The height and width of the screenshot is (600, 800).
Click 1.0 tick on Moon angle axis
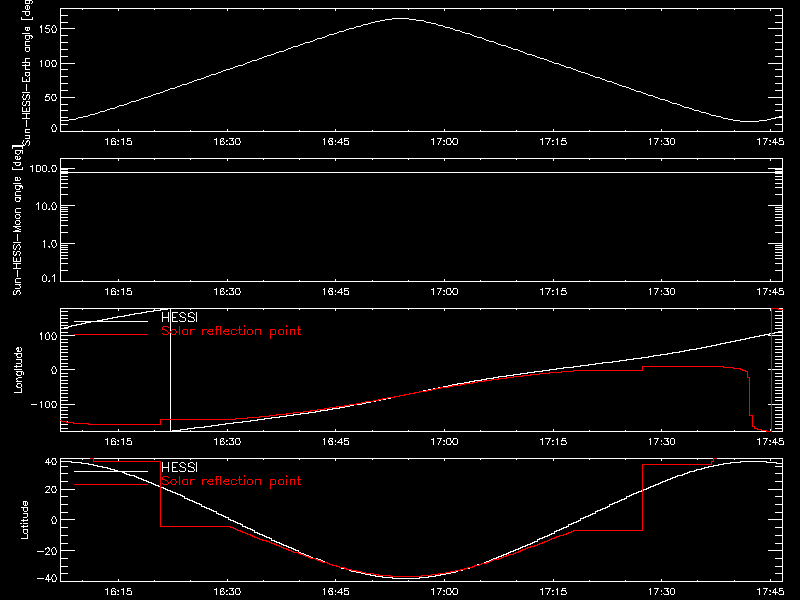(49, 244)
